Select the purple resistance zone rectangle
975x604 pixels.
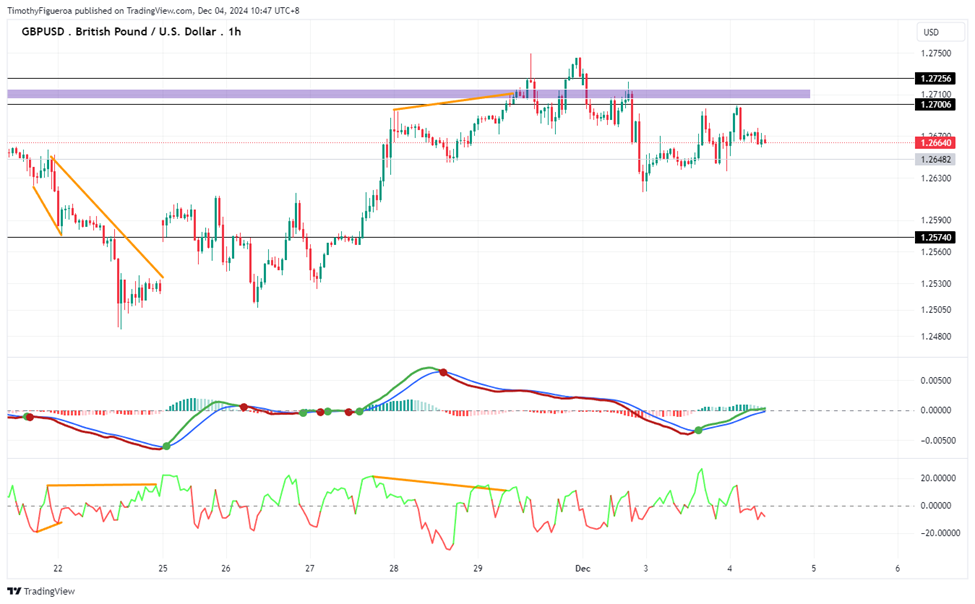click(x=409, y=94)
